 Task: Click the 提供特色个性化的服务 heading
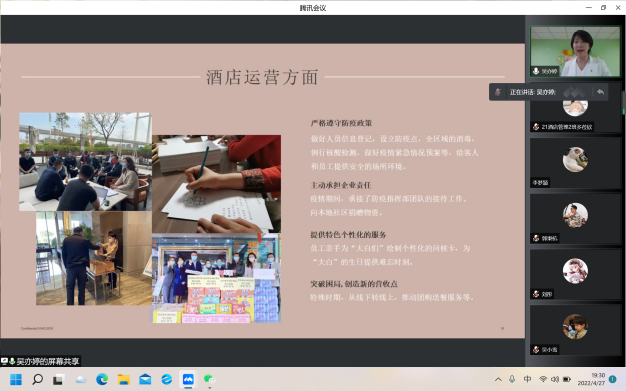coord(349,235)
